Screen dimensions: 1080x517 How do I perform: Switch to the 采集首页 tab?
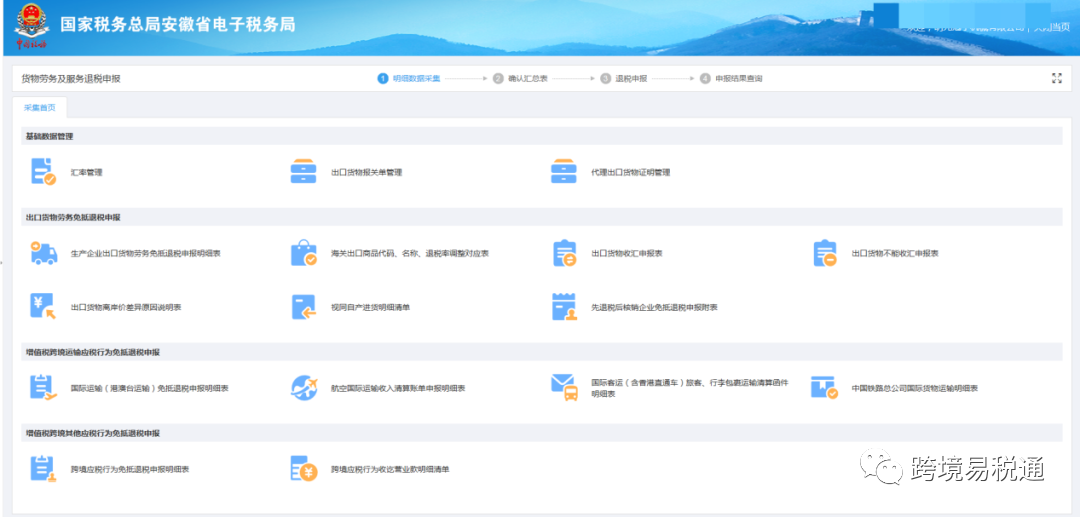point(41,107)
